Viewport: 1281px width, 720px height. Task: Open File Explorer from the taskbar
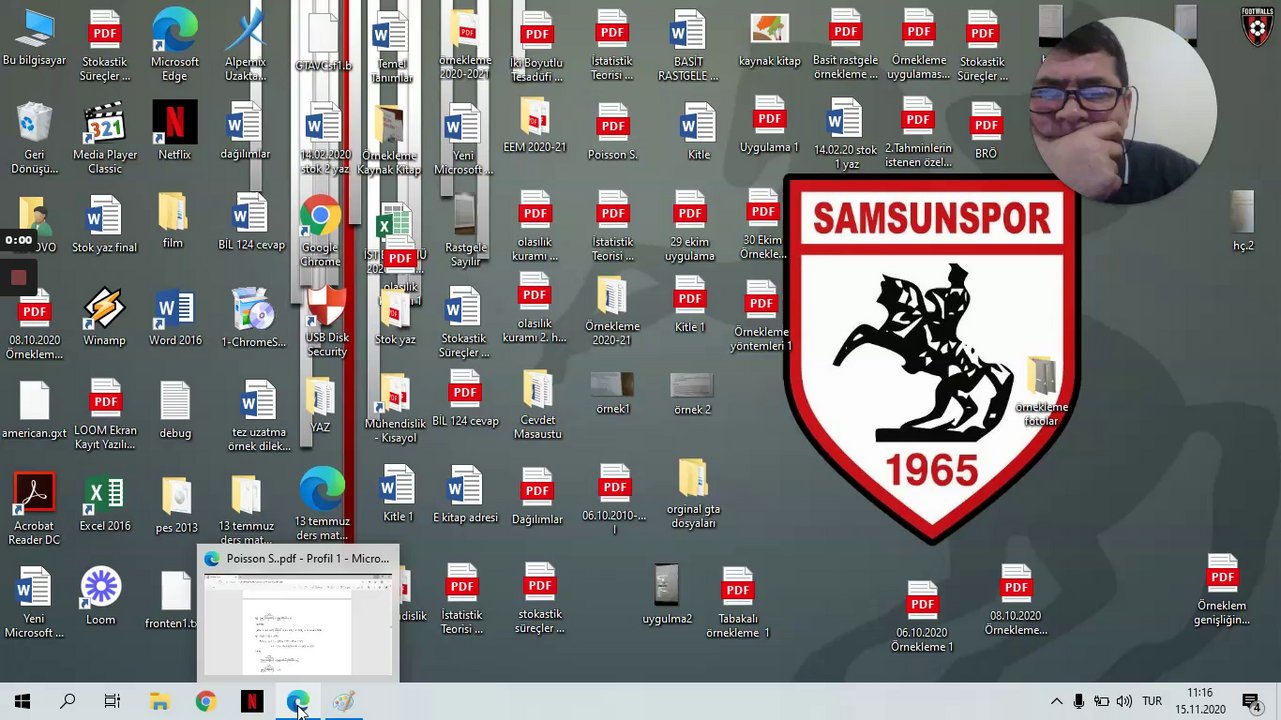tap(159, 702)
